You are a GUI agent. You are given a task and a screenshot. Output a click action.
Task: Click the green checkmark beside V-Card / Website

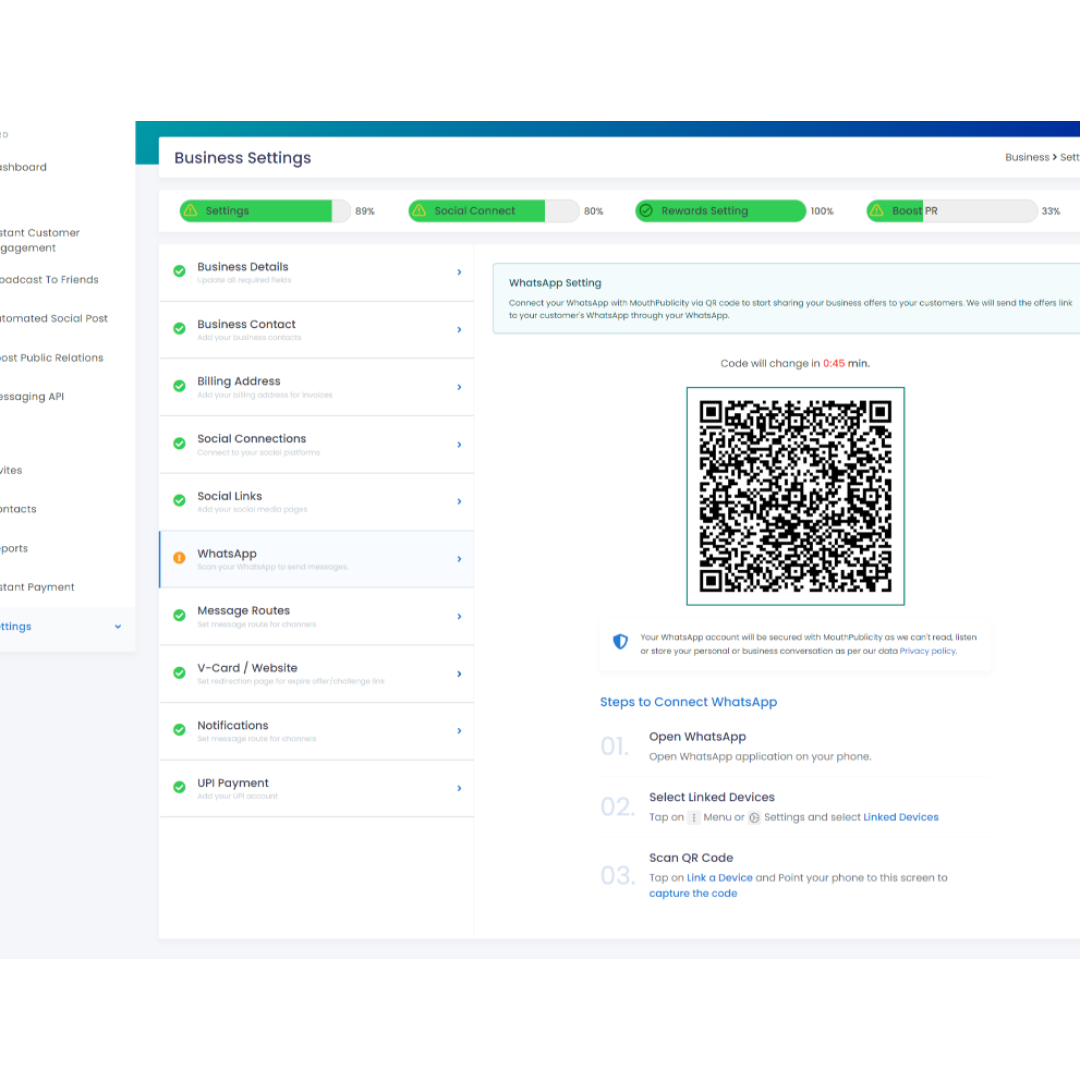pos(179,673)
